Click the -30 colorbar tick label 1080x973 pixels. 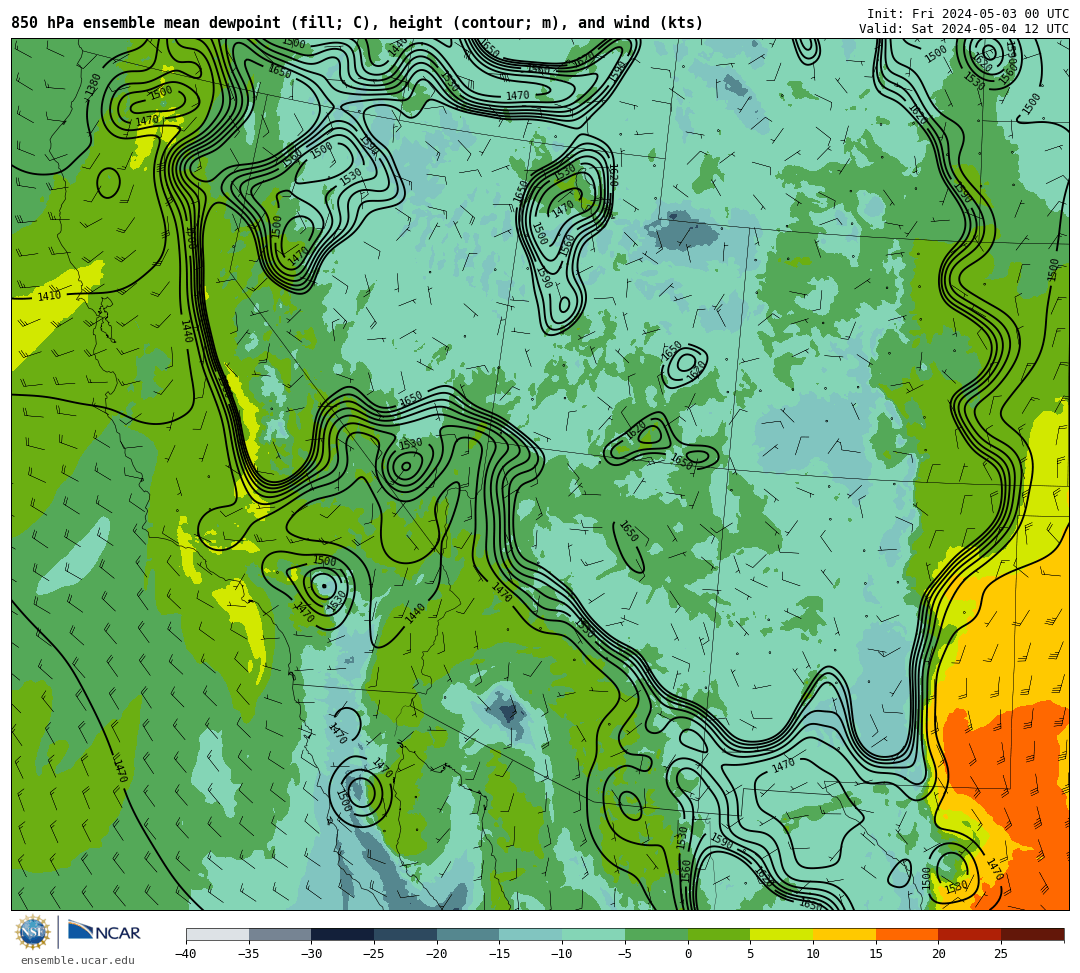pyautogui.click(x=311, y=954)
